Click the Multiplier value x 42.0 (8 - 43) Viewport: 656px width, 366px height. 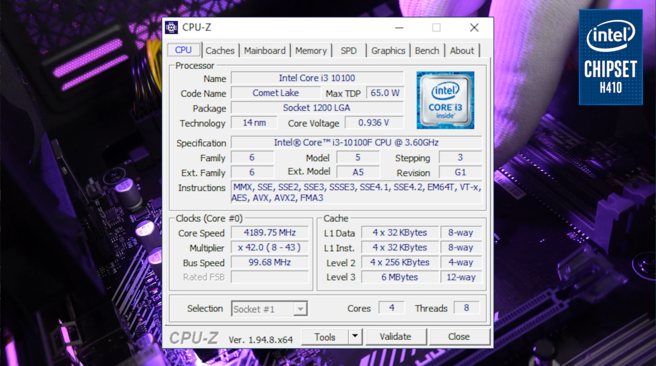point(270,247)
